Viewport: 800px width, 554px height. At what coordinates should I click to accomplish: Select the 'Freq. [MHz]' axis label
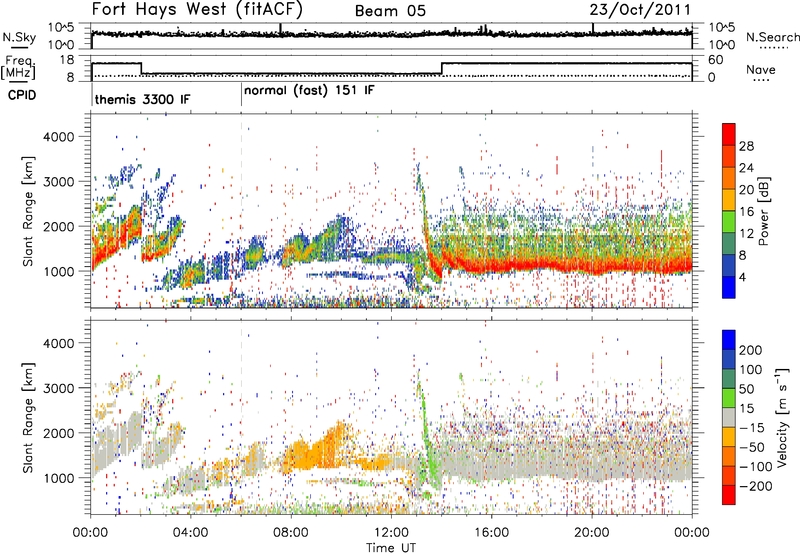(18, 67)
